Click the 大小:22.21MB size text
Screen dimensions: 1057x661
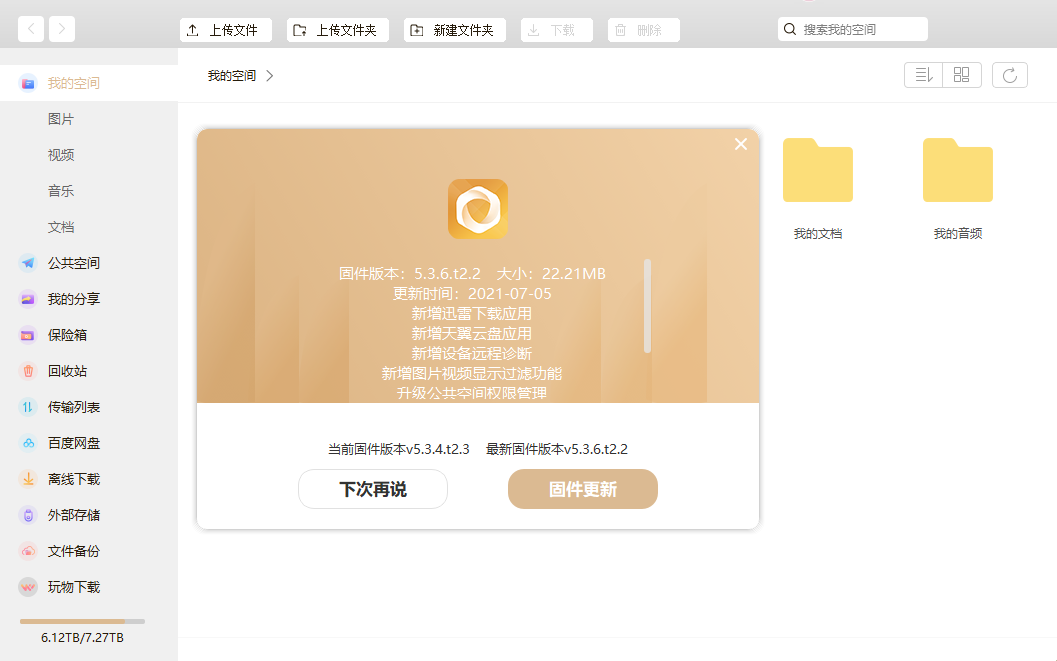[x=551, y=274]
